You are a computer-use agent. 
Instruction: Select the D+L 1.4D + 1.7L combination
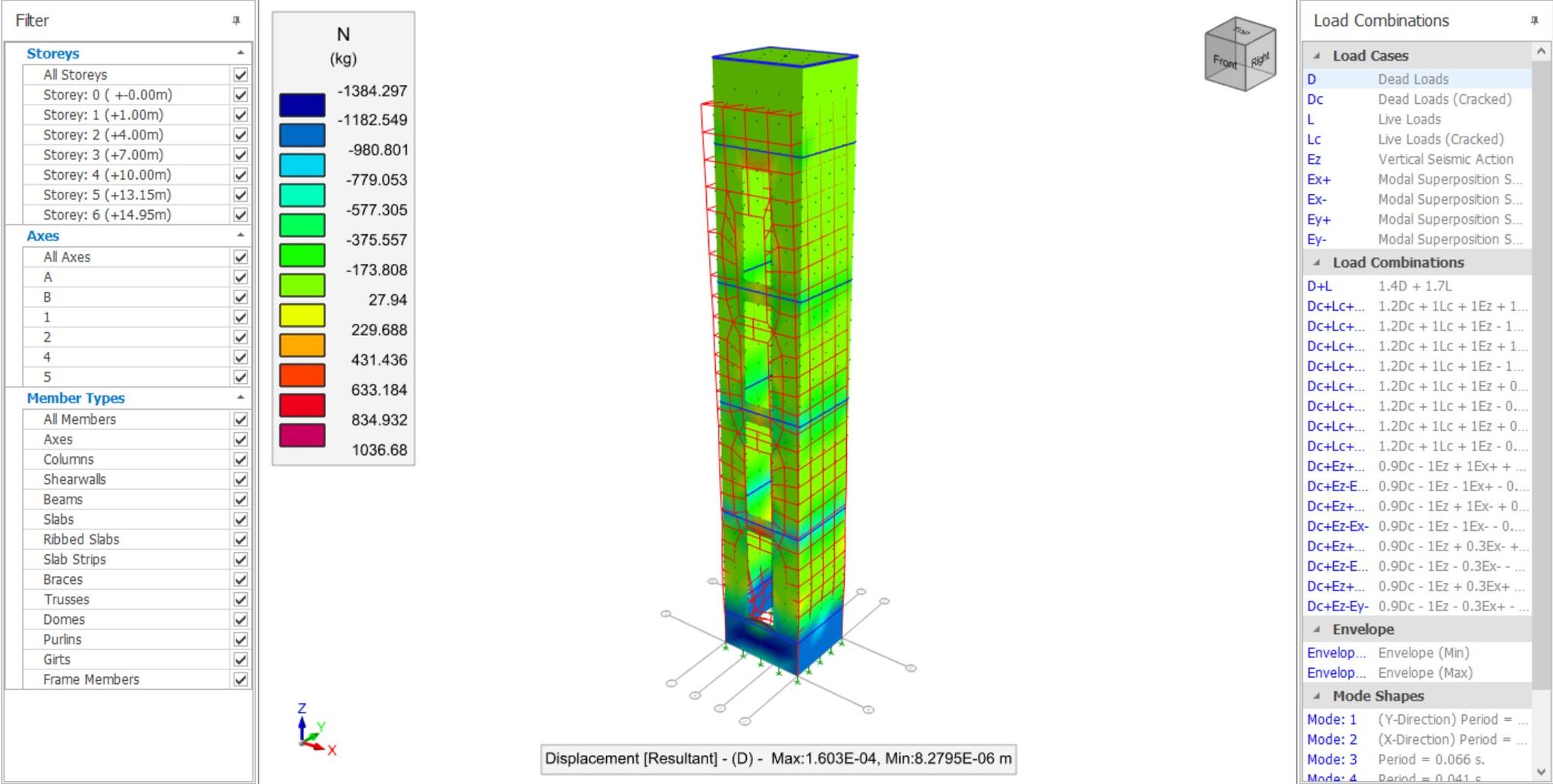[x=1417, y=286]
